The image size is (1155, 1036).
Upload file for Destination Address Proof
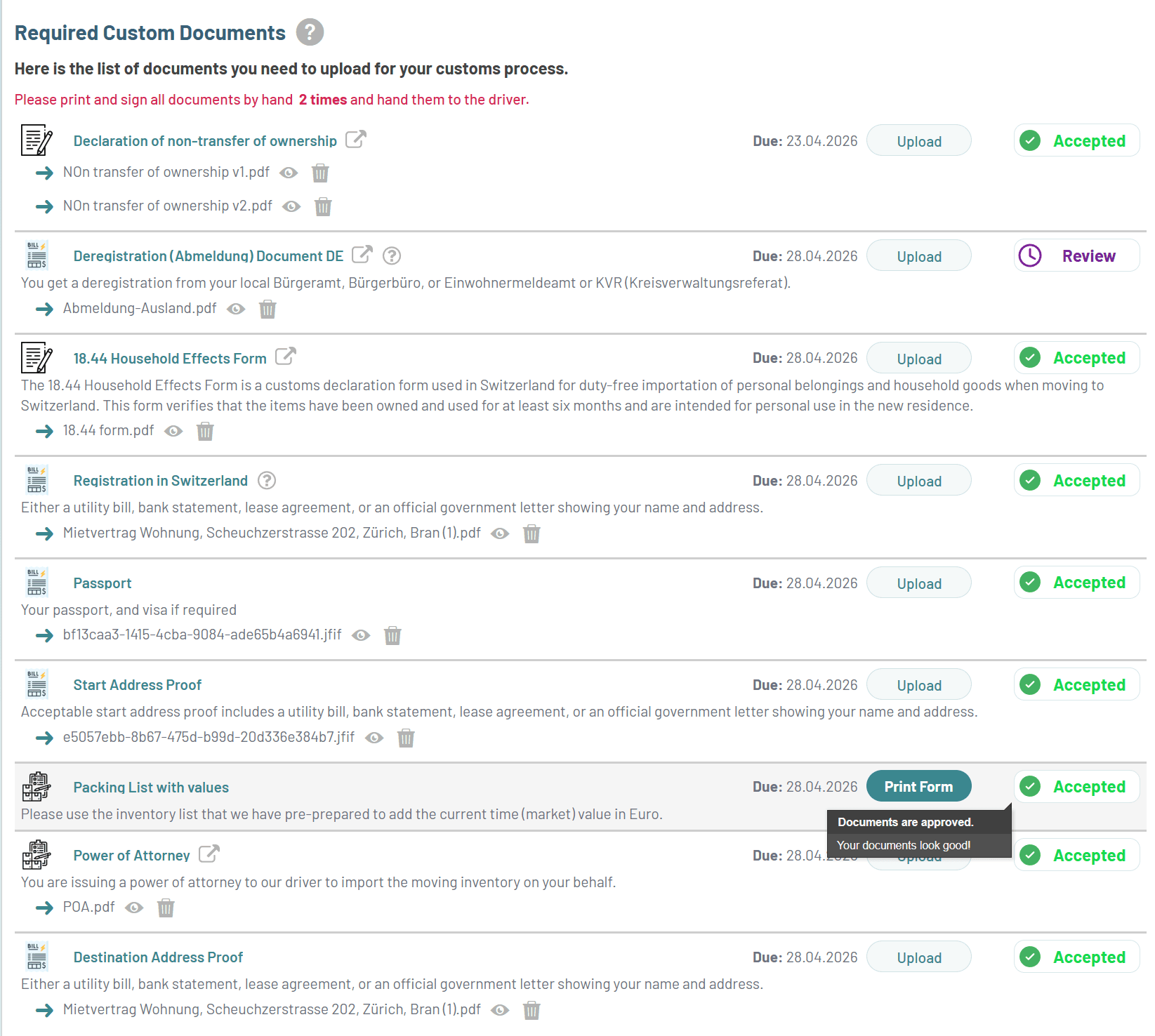click(x=919, y=957)
